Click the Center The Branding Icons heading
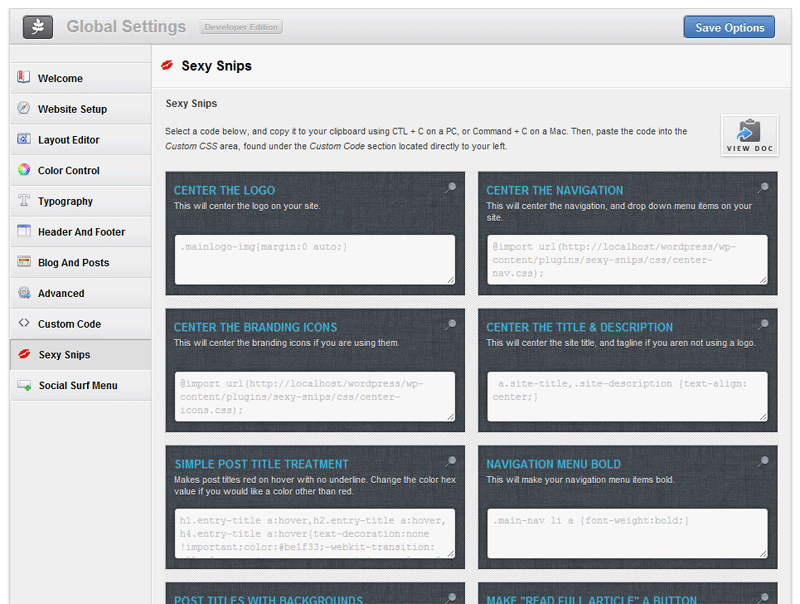The image size is (800, 604). point(256,327)
